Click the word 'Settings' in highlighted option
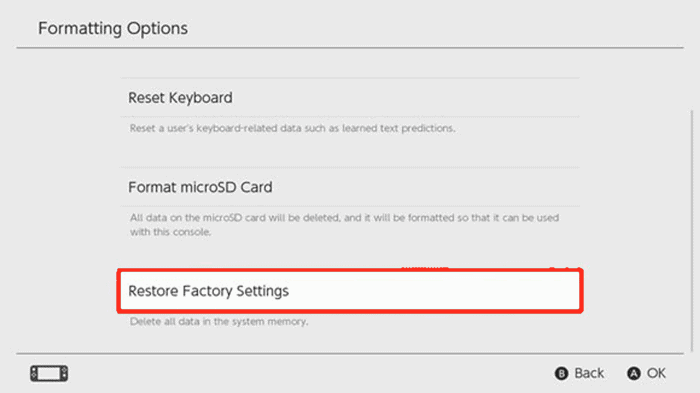Screen dimensions: 700x393 click(262, 291)
